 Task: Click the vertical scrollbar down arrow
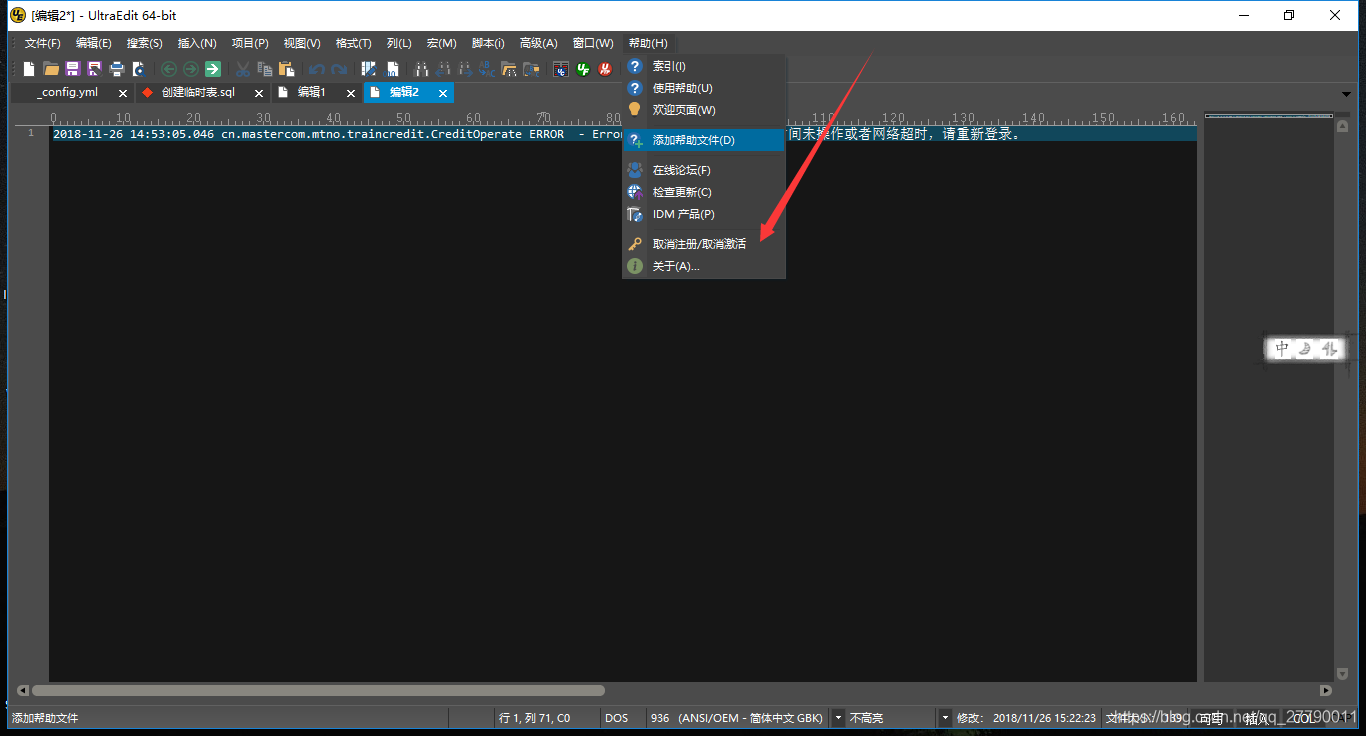[x=1342, y=673]
